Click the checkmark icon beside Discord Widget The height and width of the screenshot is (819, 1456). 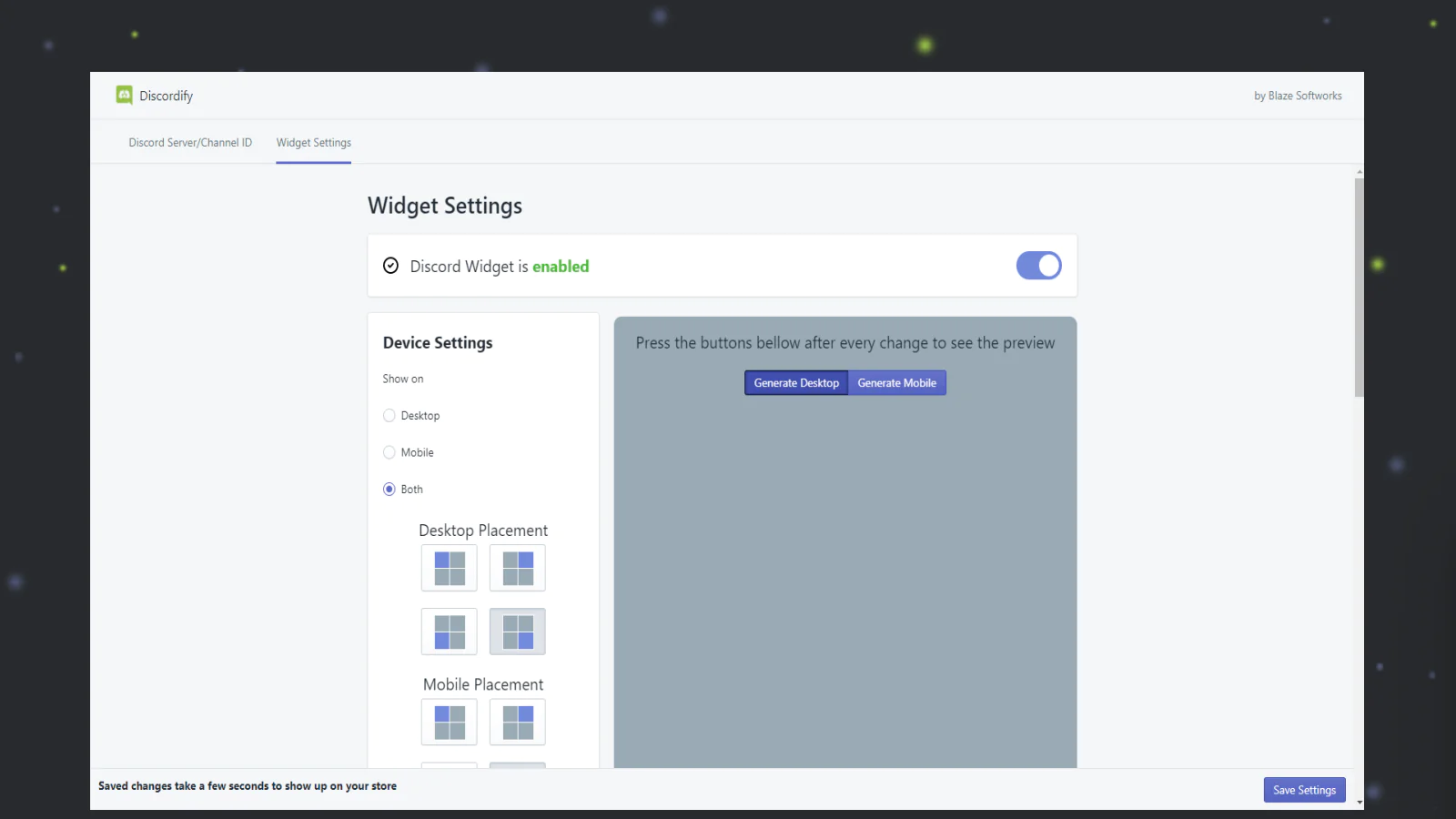point(390,266)
